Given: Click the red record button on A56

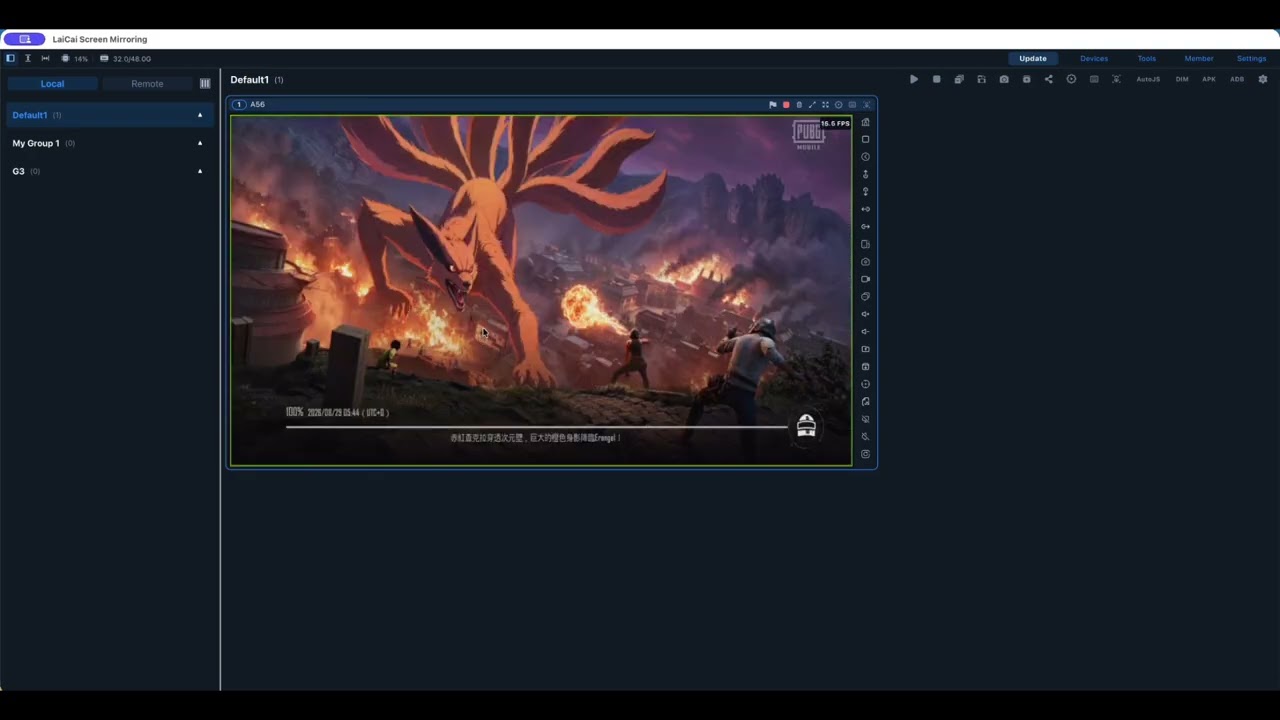Looking at the screenshot, I should pos(786,104).
